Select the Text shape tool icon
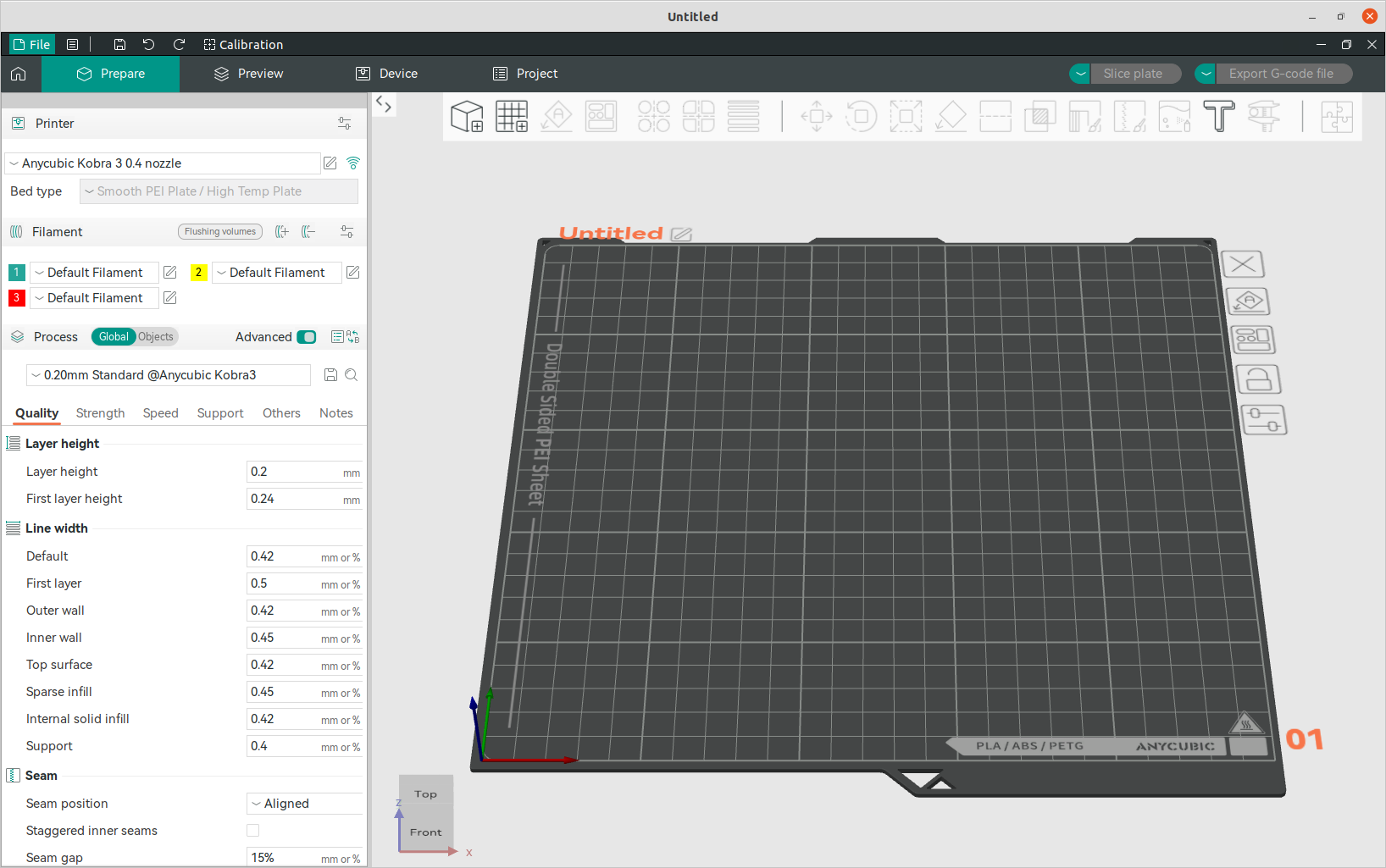The width and height of the screenshot is (1386, 868). point(1218,116)
